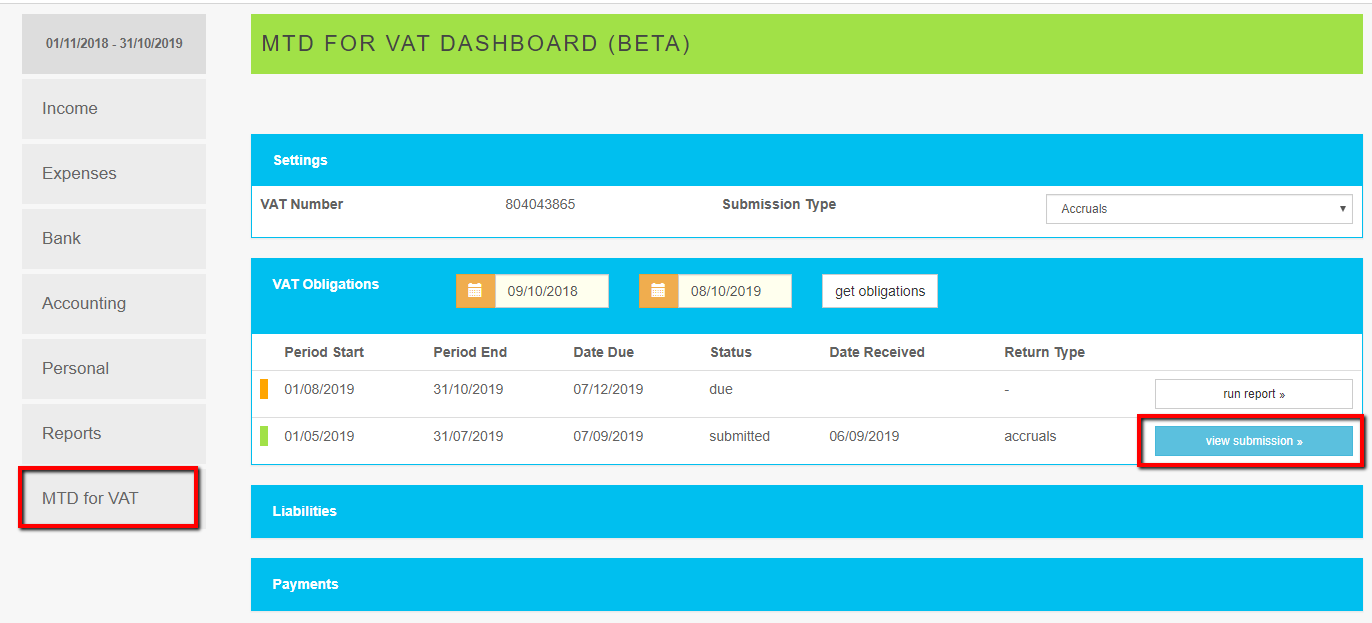Click the 'due' status cell
The height and width of the screenshot is (623, 1372).
click(x=721, y=389)
